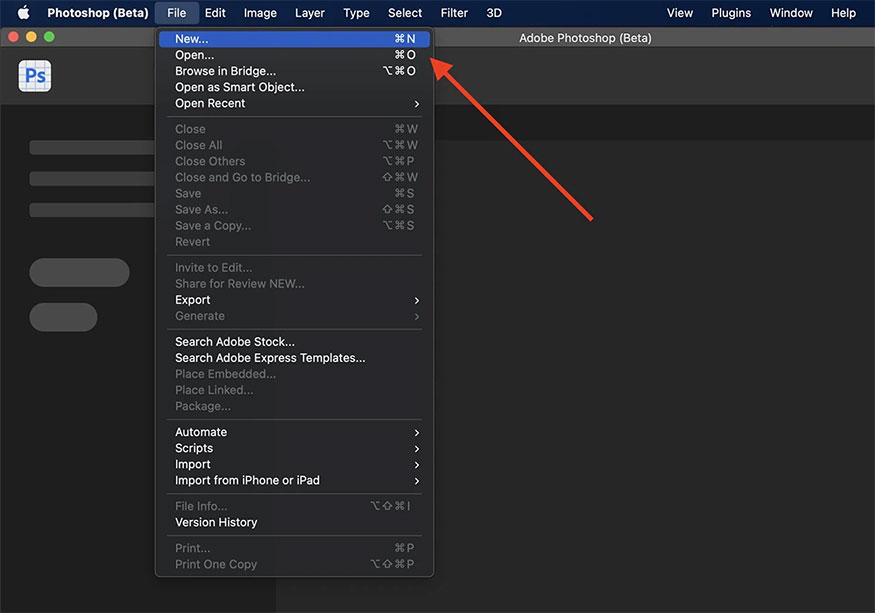This screenshot has width=875, height=613.
Task: Open the Window menu
Action: point(791,13)
